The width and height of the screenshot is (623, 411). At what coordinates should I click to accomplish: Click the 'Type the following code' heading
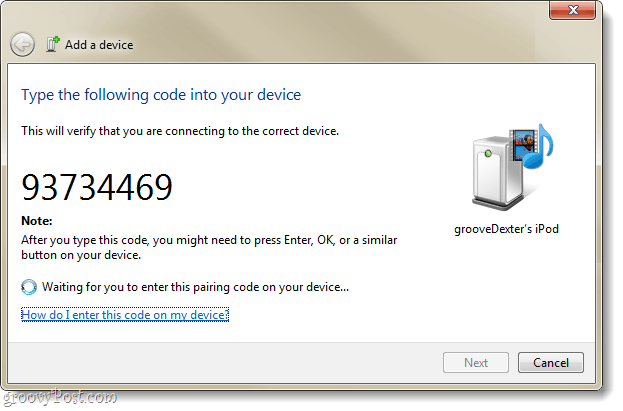[161, 95]
